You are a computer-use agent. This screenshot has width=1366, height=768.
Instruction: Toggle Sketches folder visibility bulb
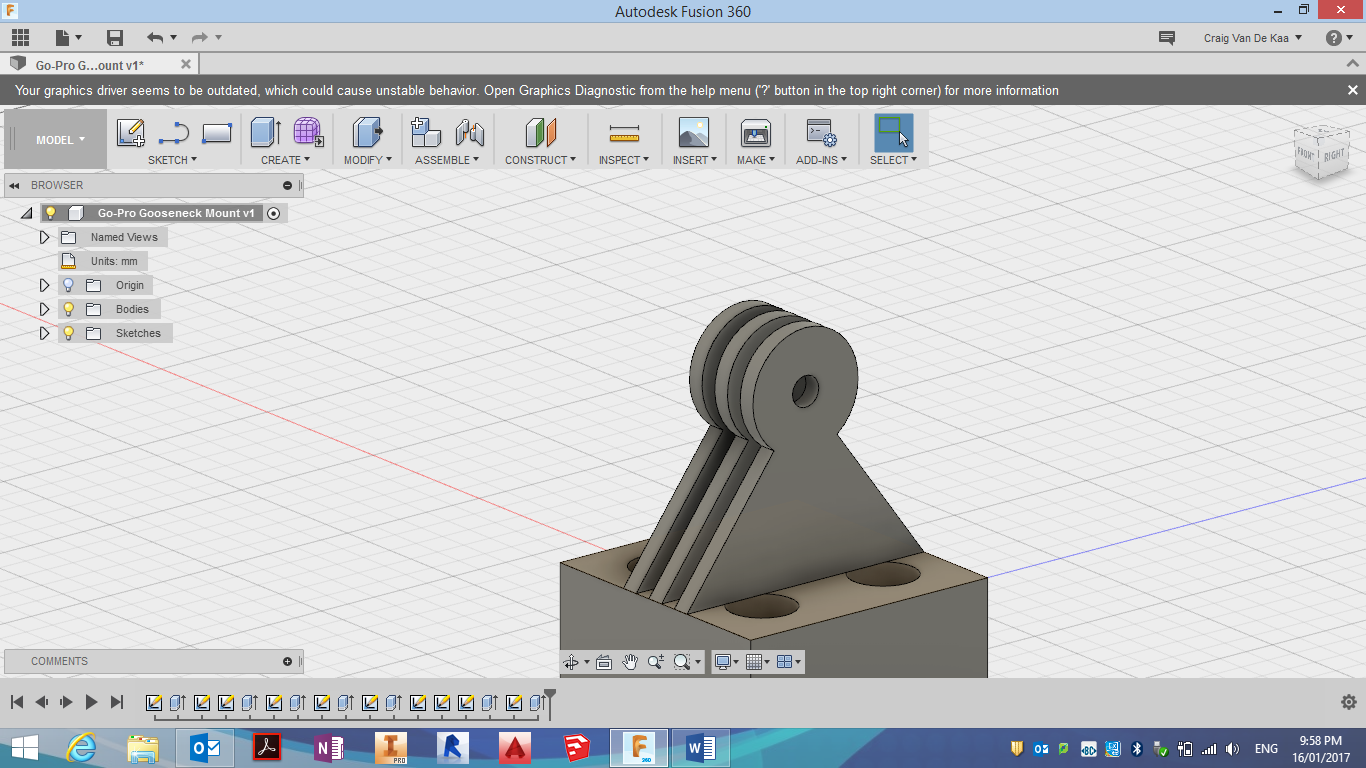click(x=68, y=333)
